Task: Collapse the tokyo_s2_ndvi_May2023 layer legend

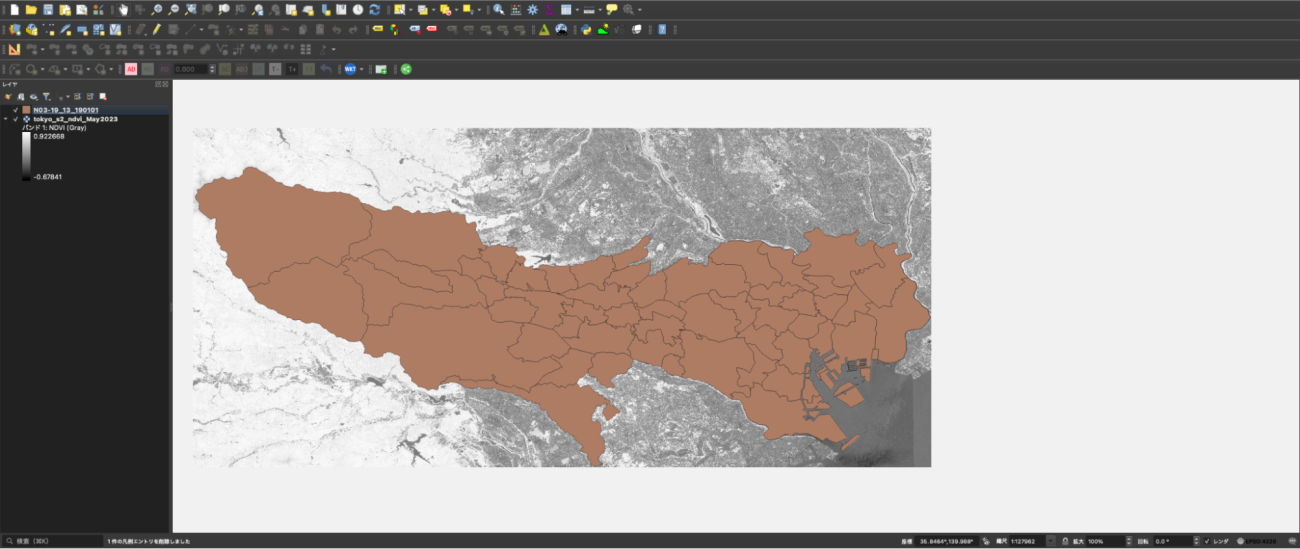Action: click(x=6, y=119)
